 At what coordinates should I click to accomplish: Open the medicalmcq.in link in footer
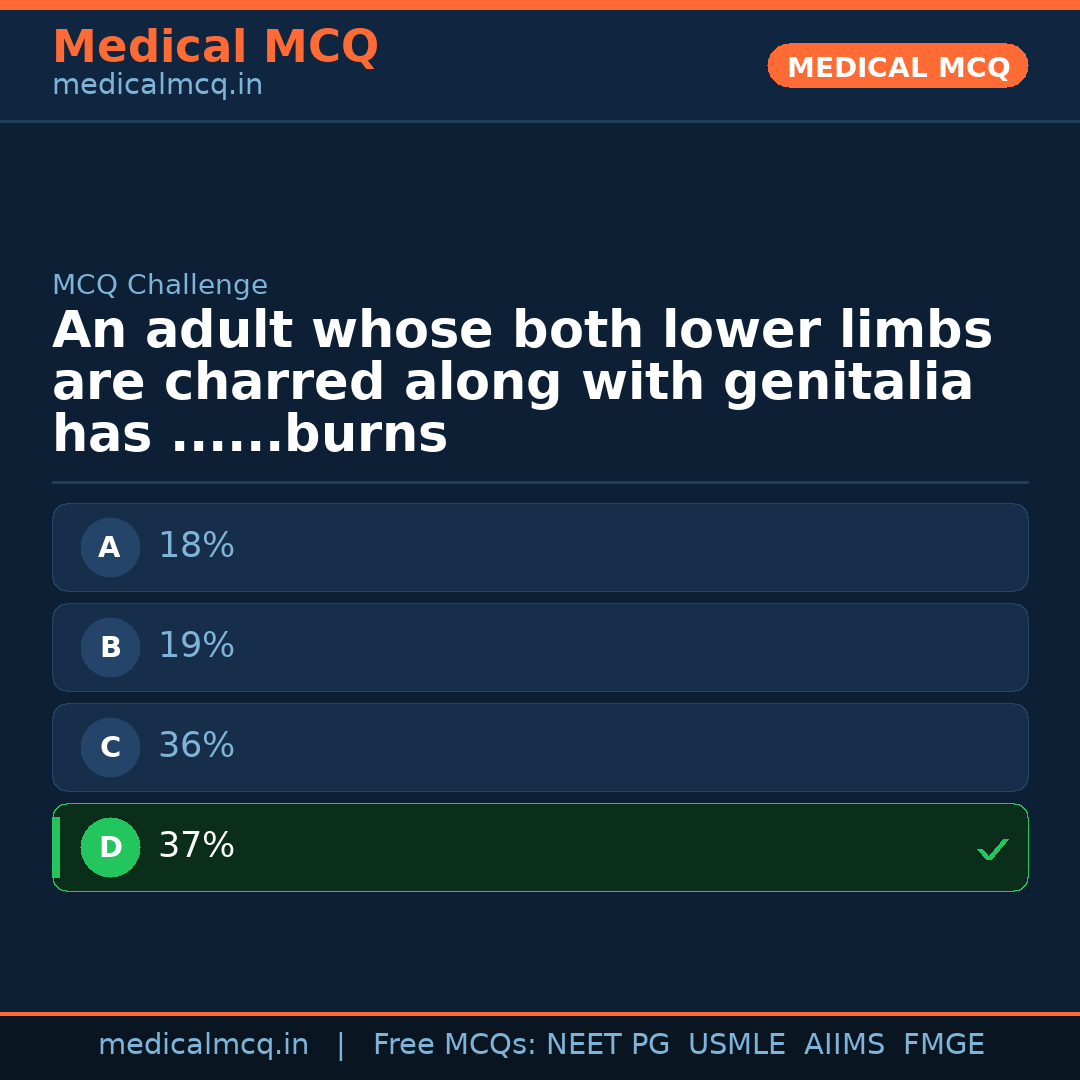(x=203, y=1045)
